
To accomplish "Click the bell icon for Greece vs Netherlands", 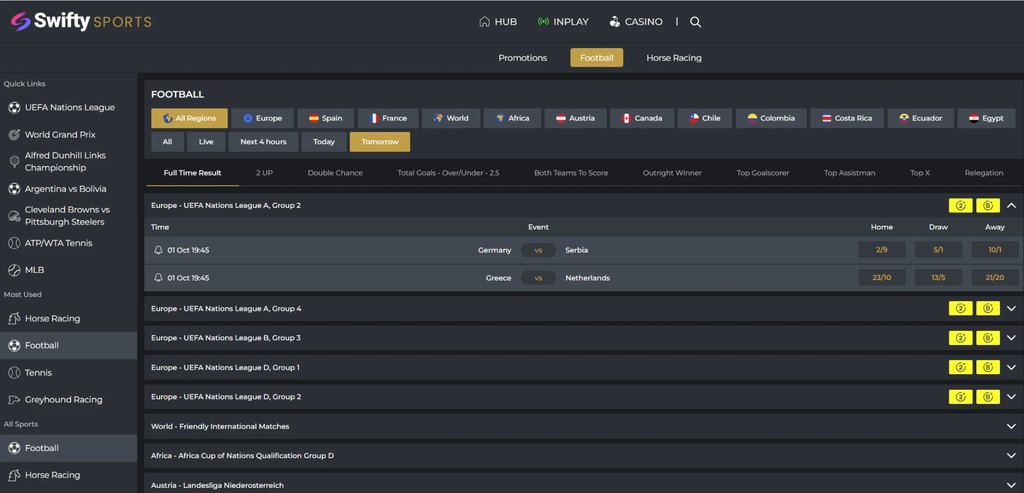I will coord(158,278).
